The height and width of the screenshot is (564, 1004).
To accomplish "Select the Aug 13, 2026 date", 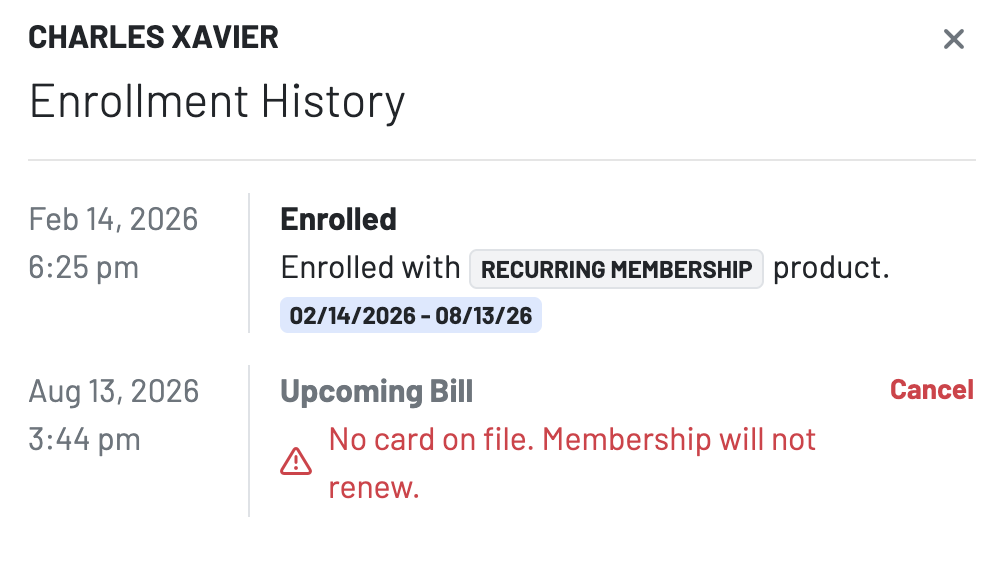I will click(x=114, y=391).
